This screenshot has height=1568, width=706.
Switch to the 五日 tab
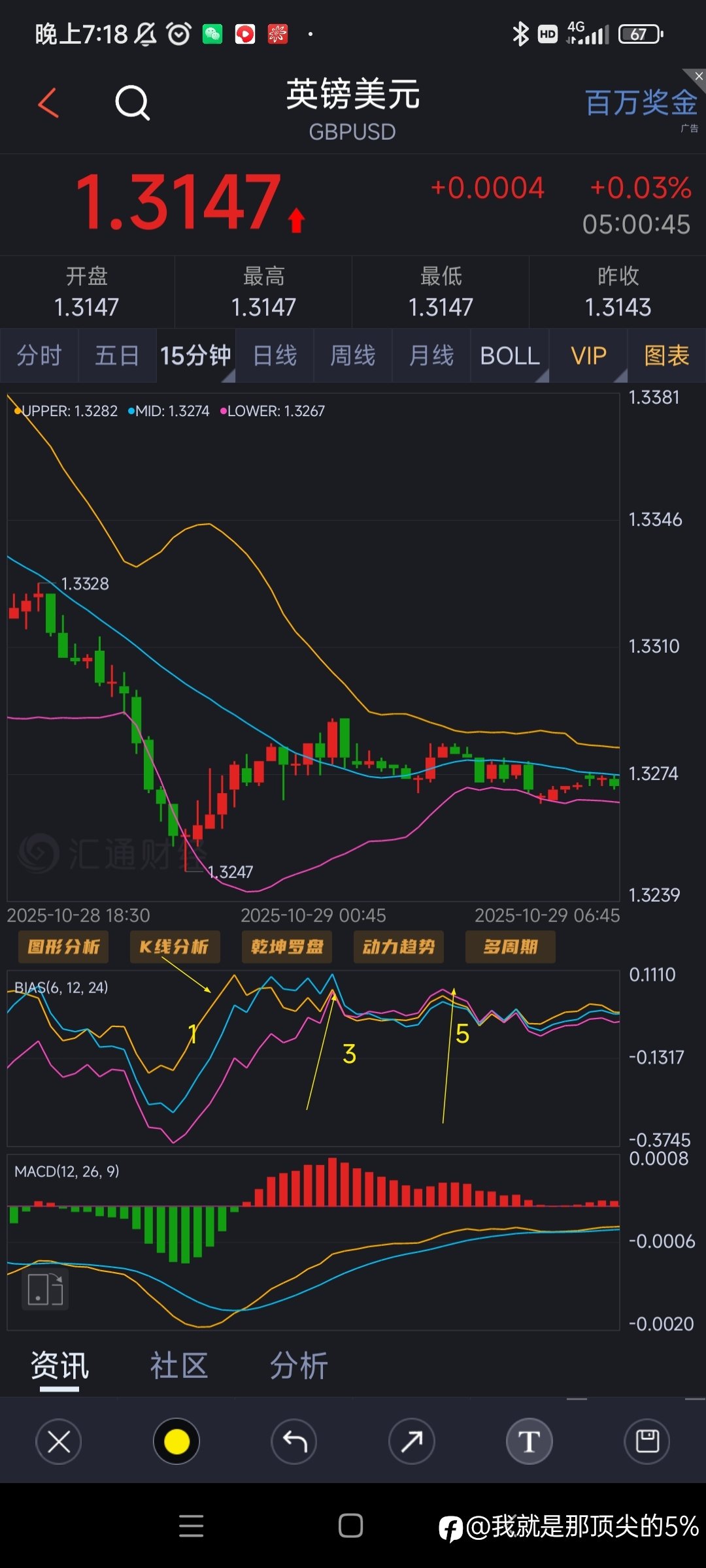click(118, 356)
